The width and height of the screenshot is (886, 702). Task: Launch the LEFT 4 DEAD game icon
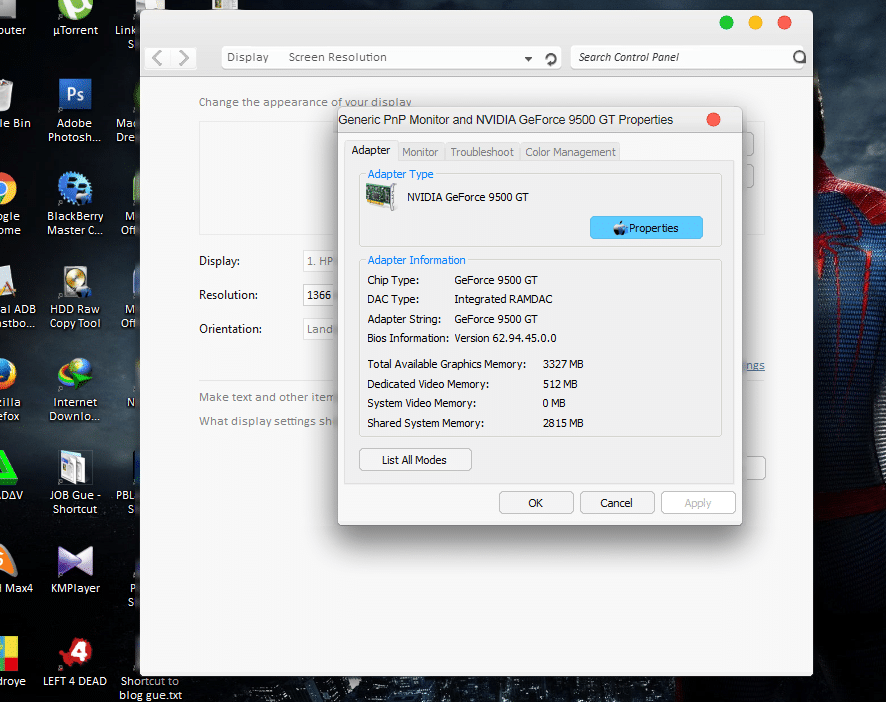[75, 662]
